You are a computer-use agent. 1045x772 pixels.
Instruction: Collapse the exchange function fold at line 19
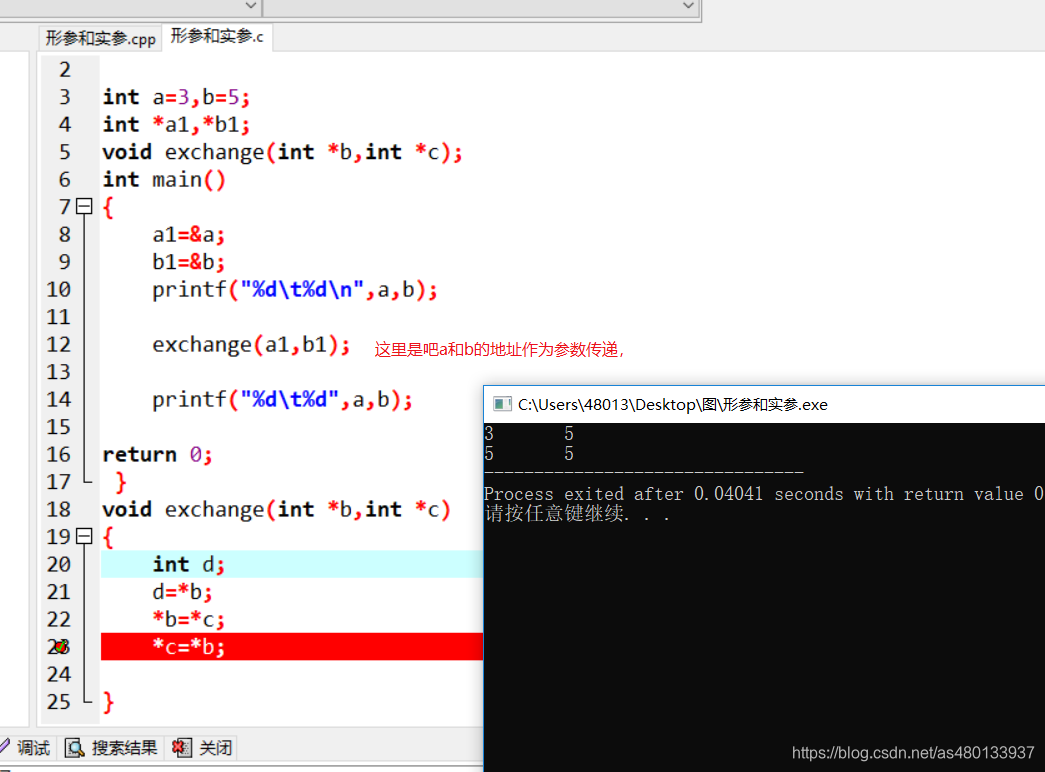coord(84,536)
